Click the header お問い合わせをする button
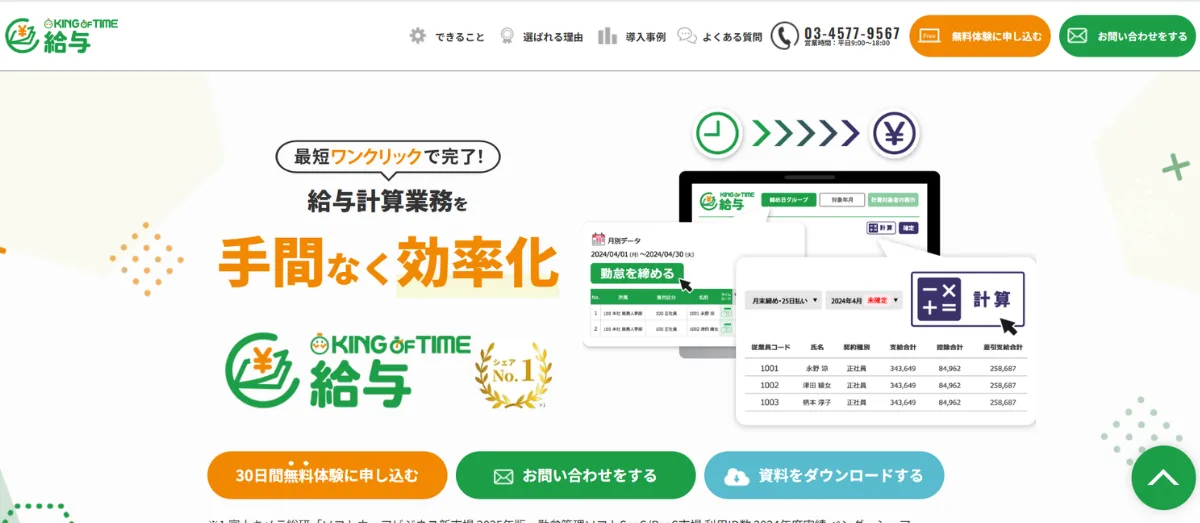The image size is (1200, 523). (x=1127, y=36)
